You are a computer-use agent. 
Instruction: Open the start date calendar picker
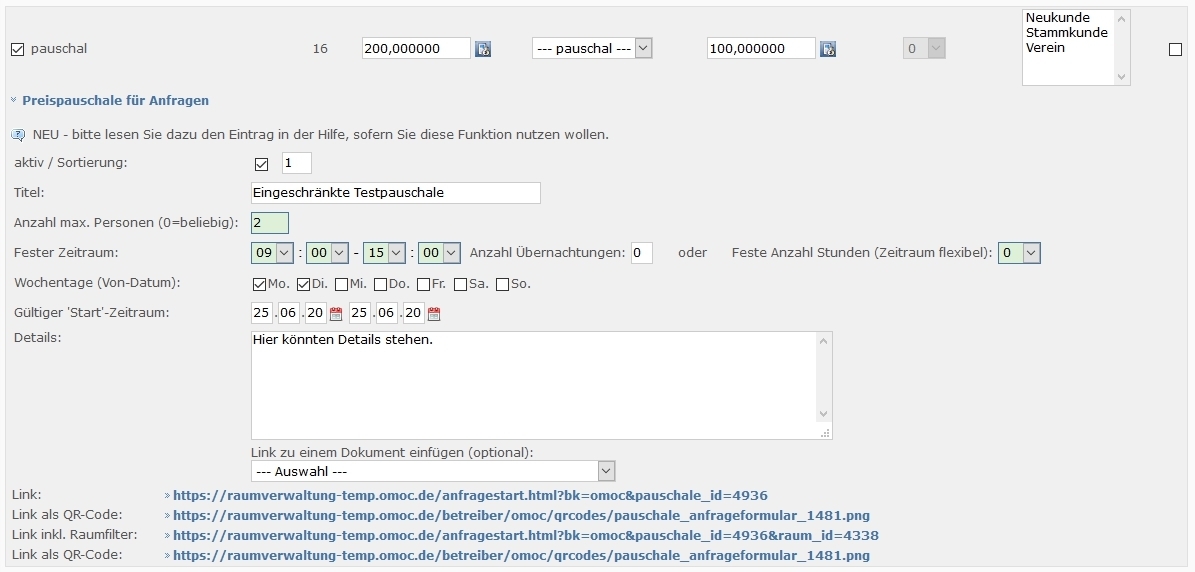click(x=336, y=314)
